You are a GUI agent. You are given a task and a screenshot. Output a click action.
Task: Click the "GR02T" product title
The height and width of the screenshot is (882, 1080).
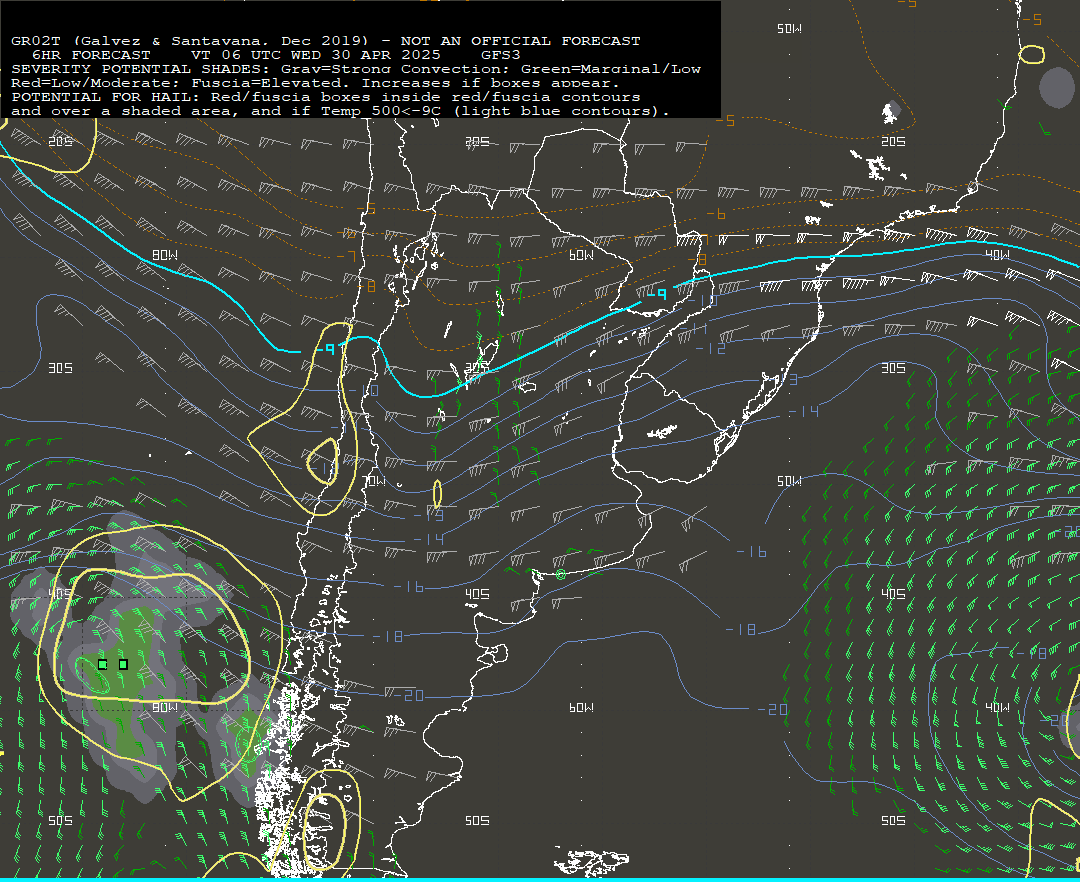tap(36, 41)
